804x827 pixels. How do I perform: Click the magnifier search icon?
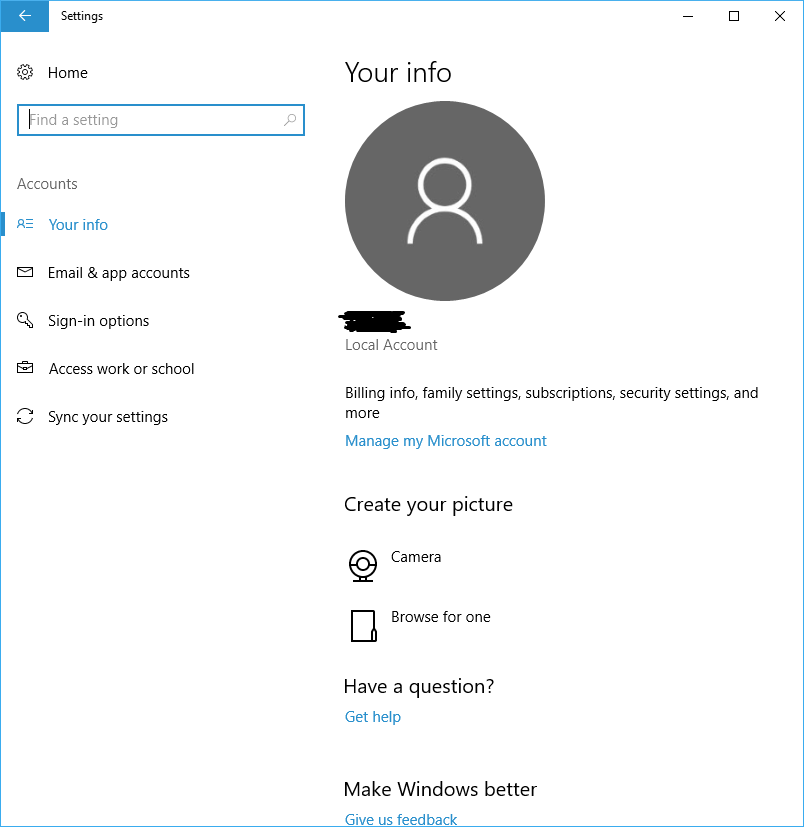pos(290,120)
